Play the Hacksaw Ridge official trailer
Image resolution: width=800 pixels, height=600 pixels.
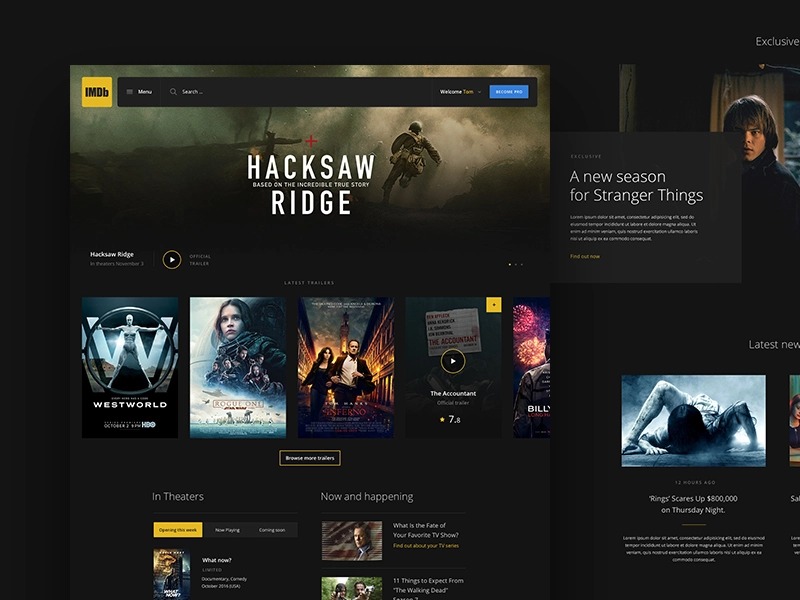point(172,260)
